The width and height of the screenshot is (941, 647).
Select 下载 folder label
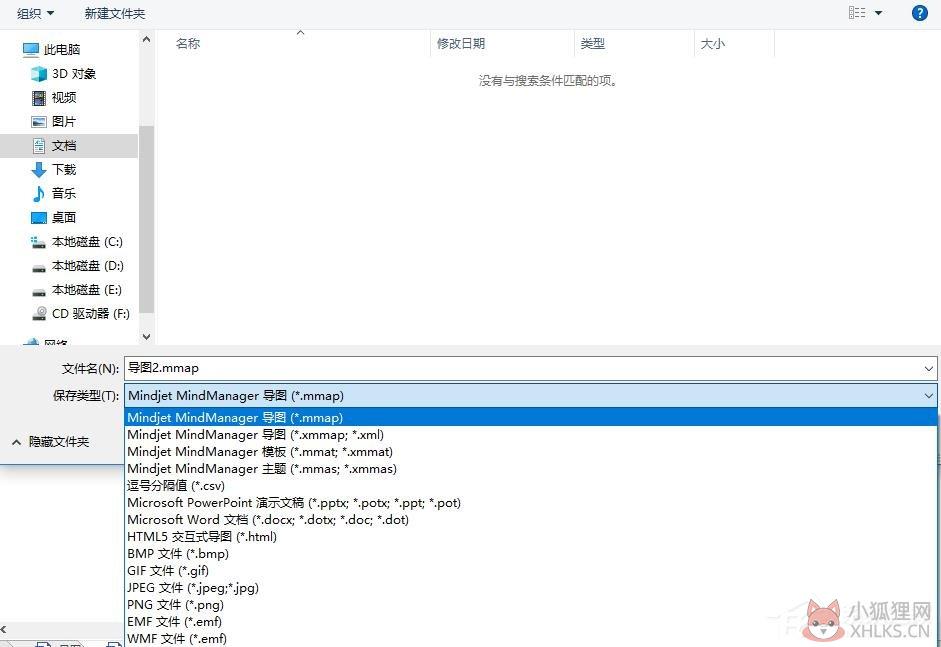pos(64,170)
